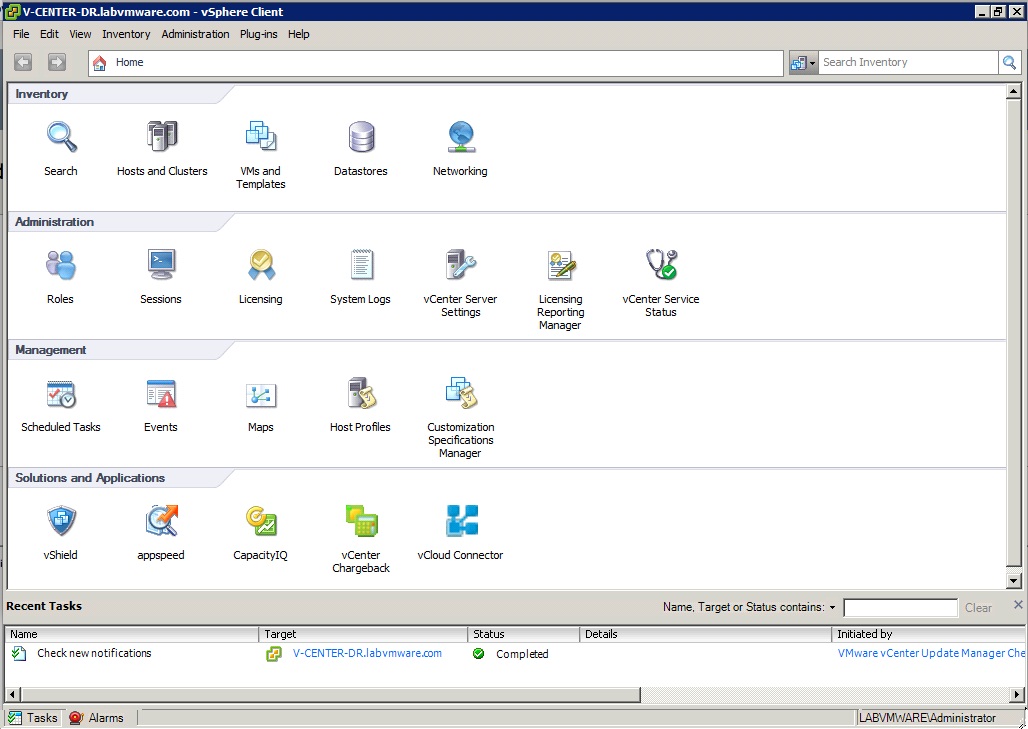Viewport: 1028px width, 729px height.
Task: Open Scheduled Tasks
Action: (x=61, y=393)
